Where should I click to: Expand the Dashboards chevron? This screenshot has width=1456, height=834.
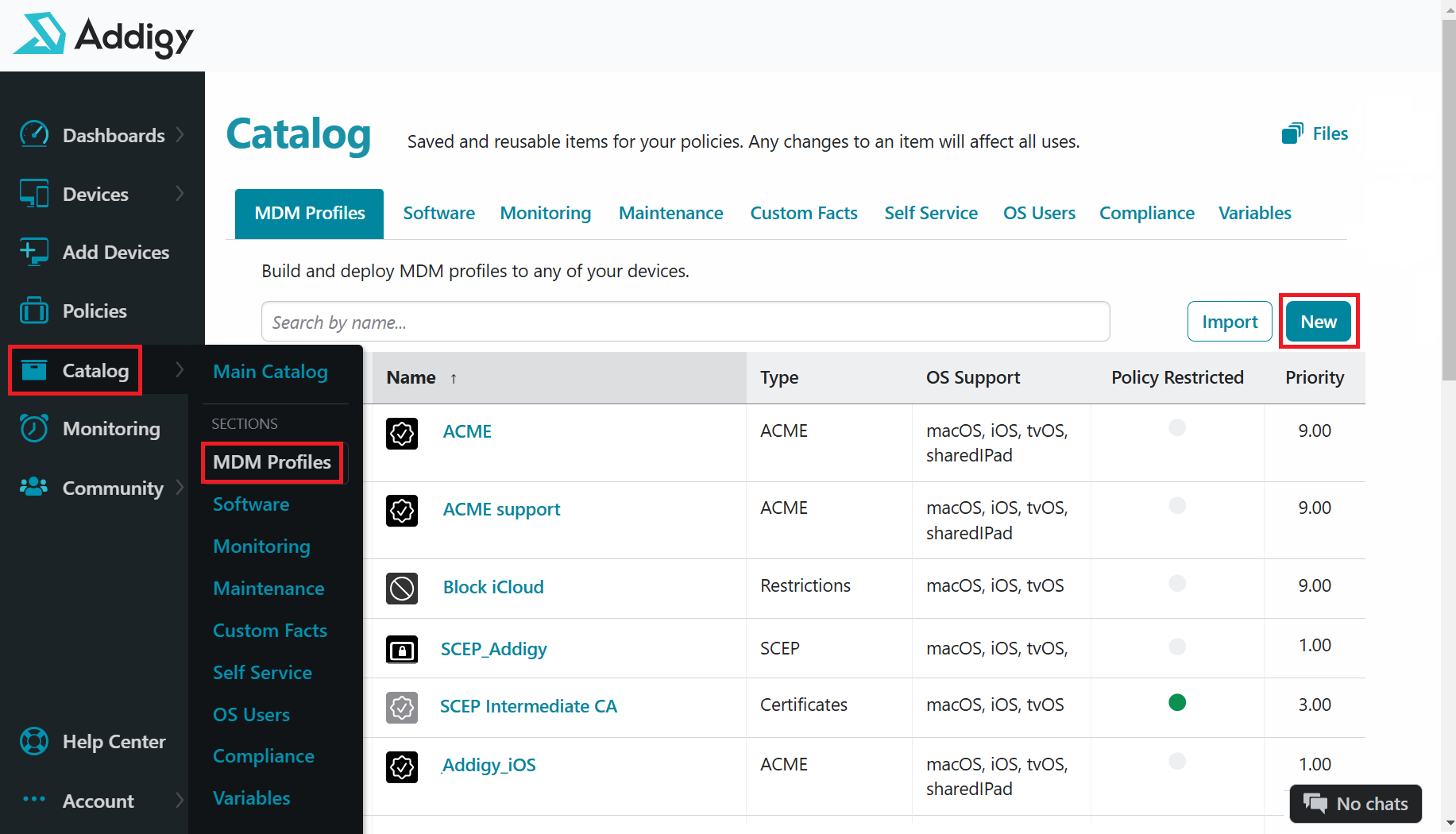pos(180,134)
